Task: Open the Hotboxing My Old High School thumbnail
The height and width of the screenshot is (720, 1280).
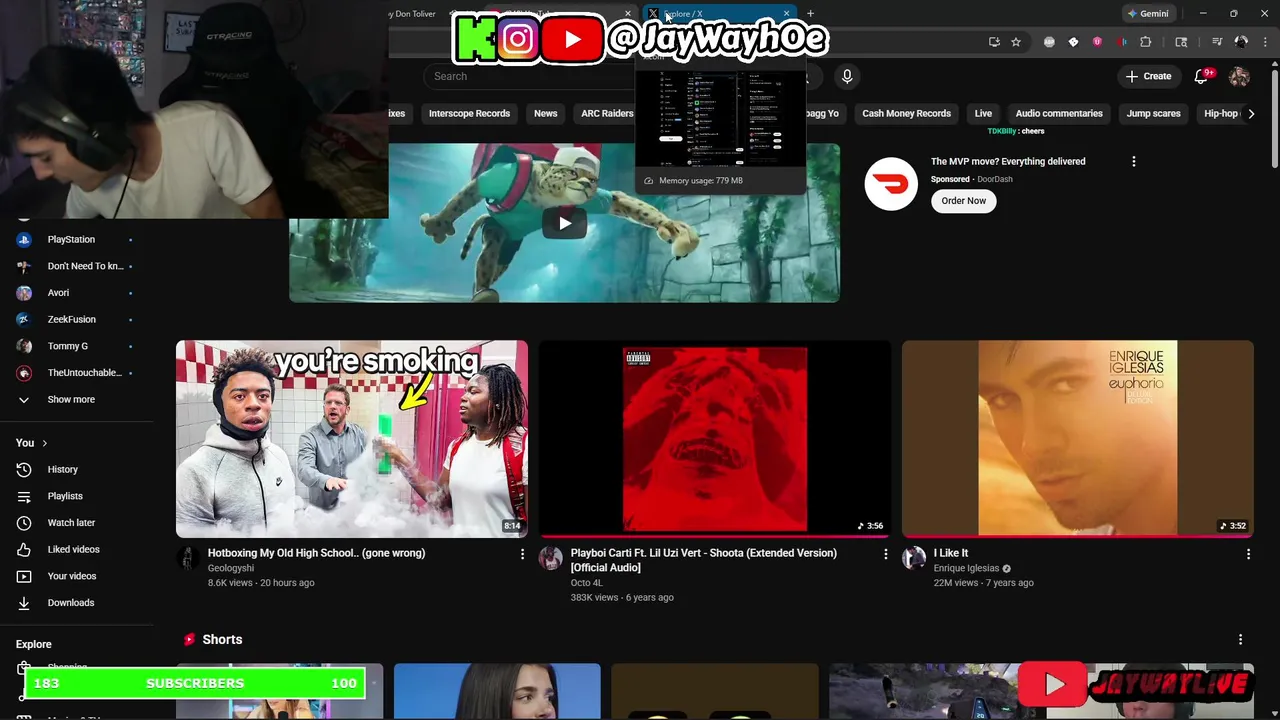Action: [x=352, y=439]
